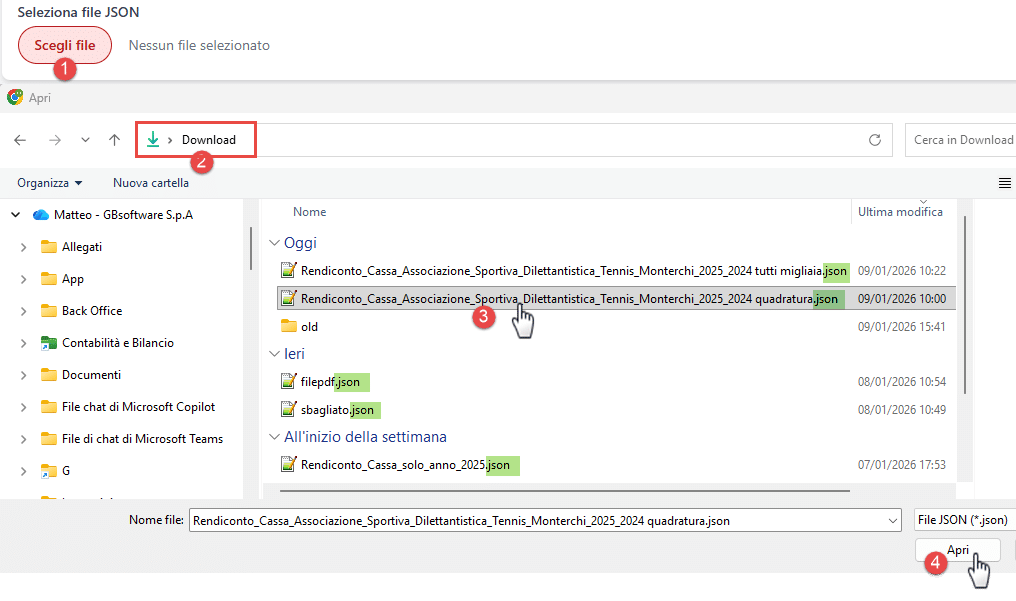This screenshot has width=1016, height=601.
Task: Go back with the left arrow
Action: point(20,140)
